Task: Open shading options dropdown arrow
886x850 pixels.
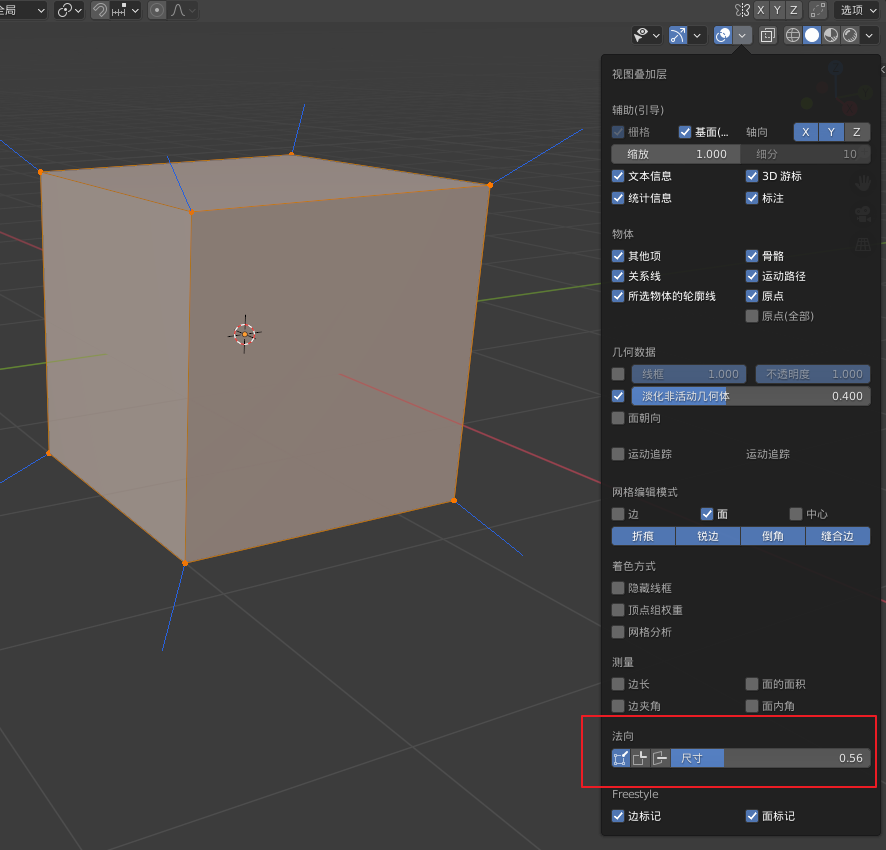Action: tap(869, 35)
